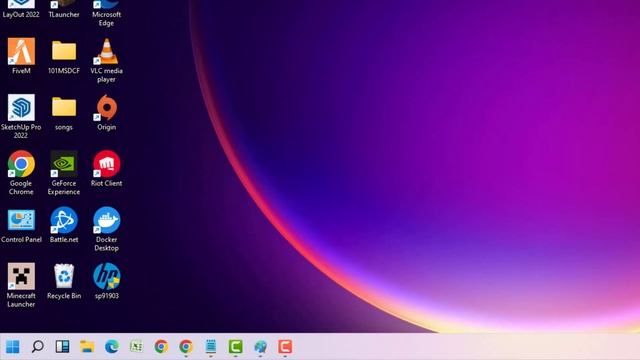The height and width of the screenshot is (360, 640).
Task: Open taskbar Search magnifier
Action: (x=38, y=347)
